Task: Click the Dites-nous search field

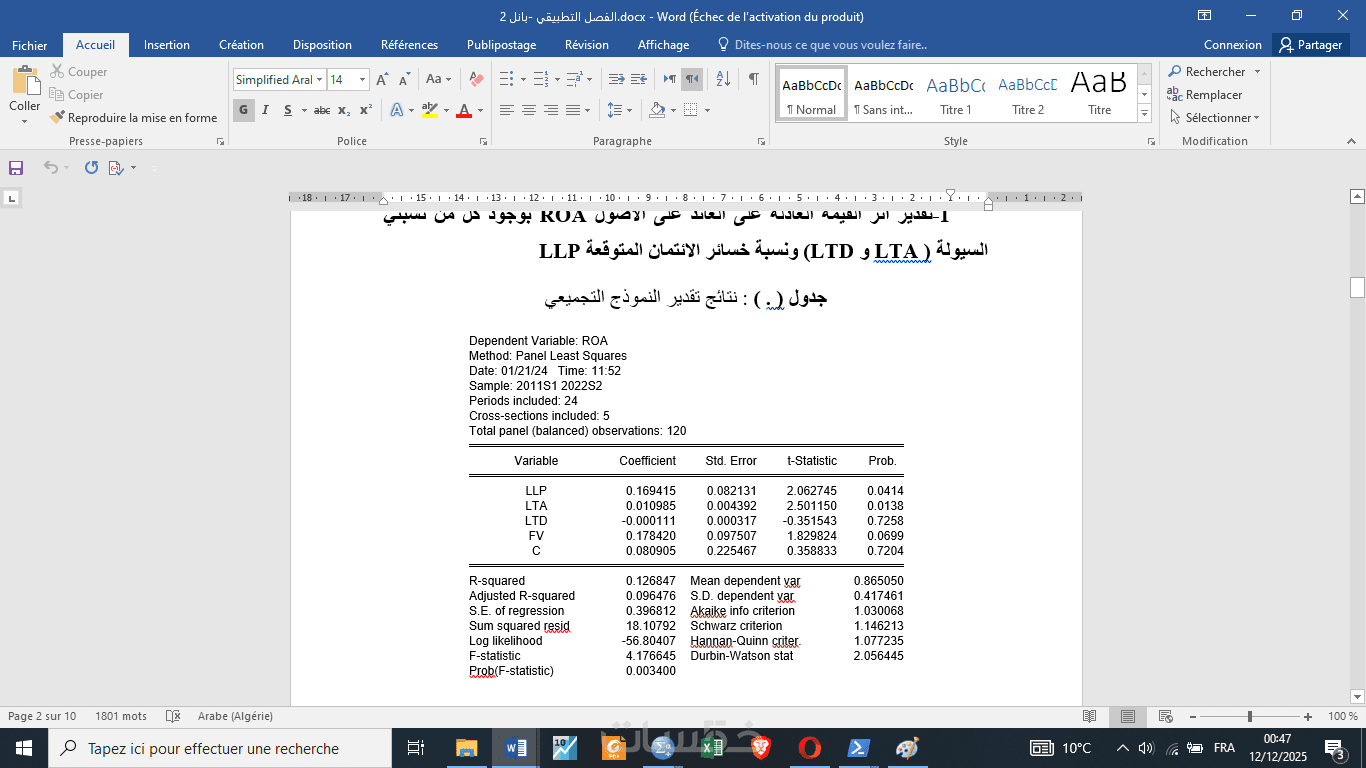Action: (x=821, y=45)
